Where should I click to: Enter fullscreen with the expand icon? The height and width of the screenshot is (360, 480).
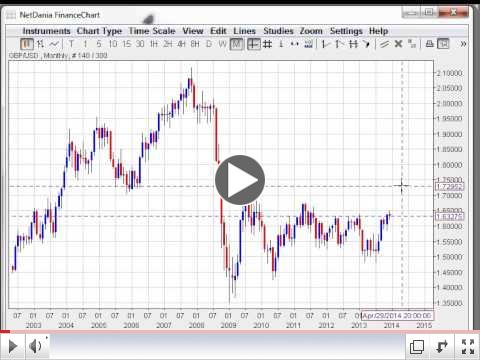468,347
